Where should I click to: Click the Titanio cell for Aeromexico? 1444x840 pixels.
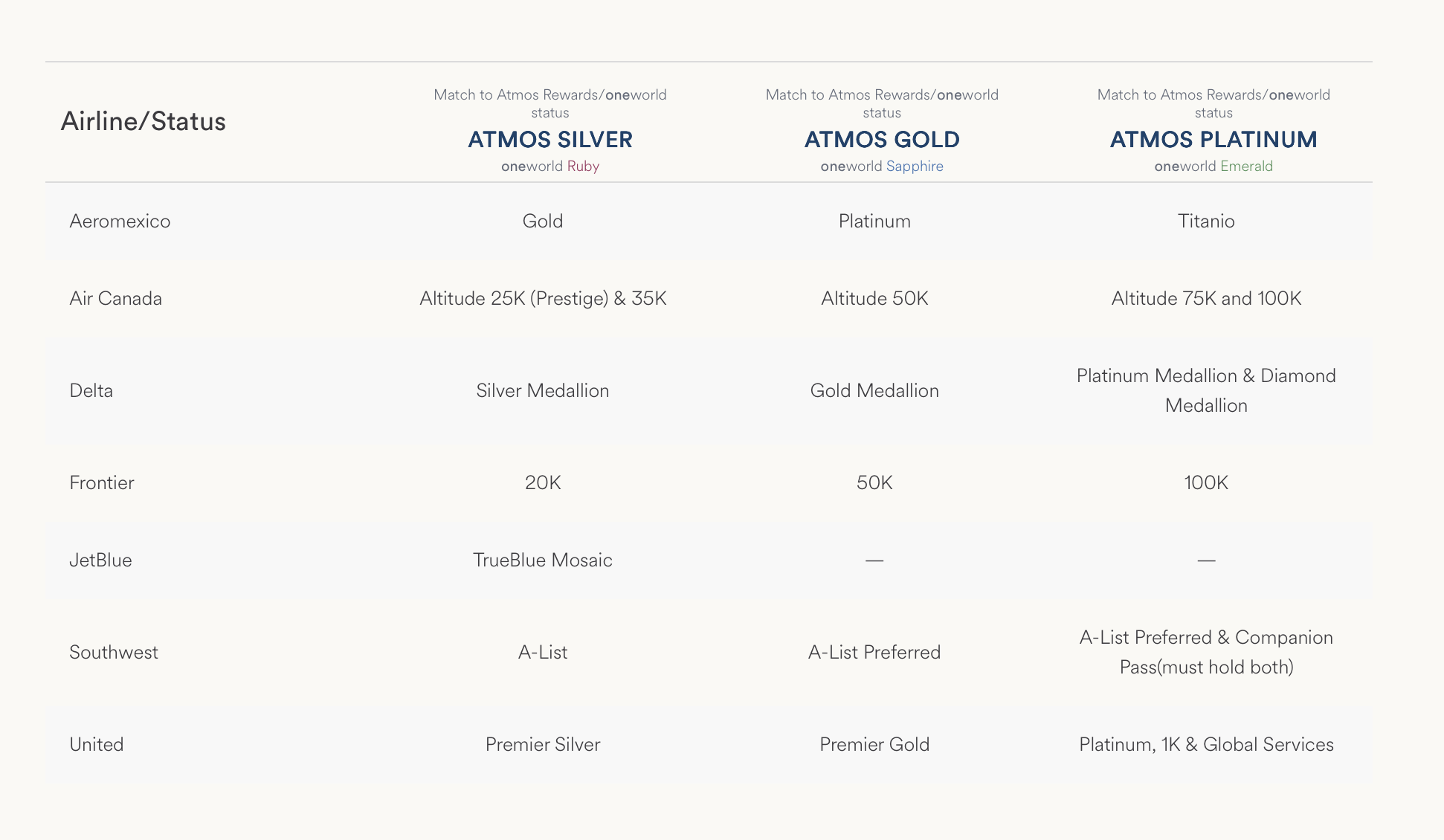1205,221
